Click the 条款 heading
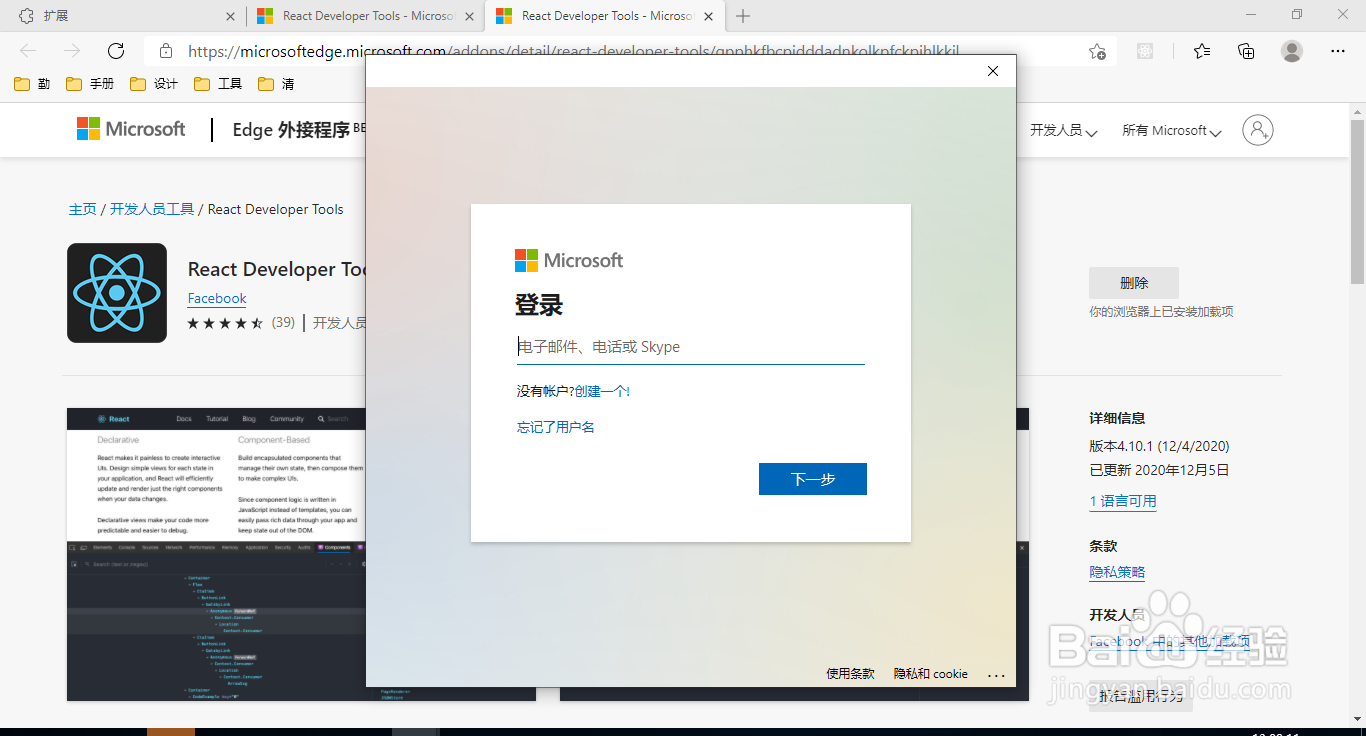This screenshot has height=736, width=1366. pyautogui.click(x=1103, y=546)
